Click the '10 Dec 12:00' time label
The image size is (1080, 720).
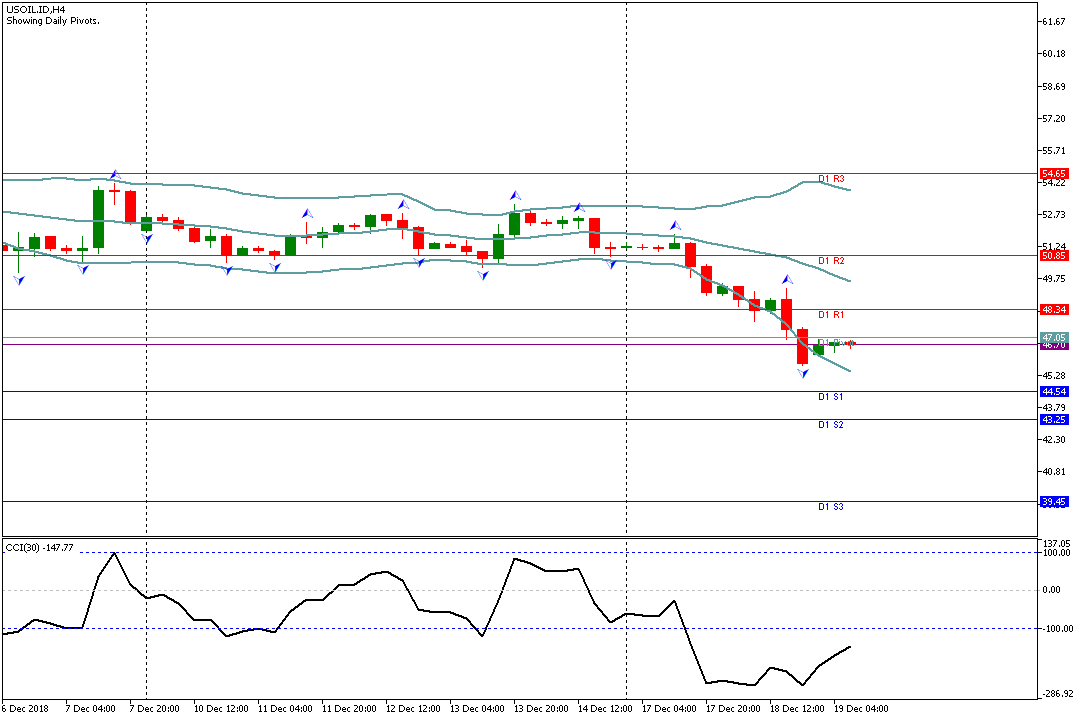(221, 708)
